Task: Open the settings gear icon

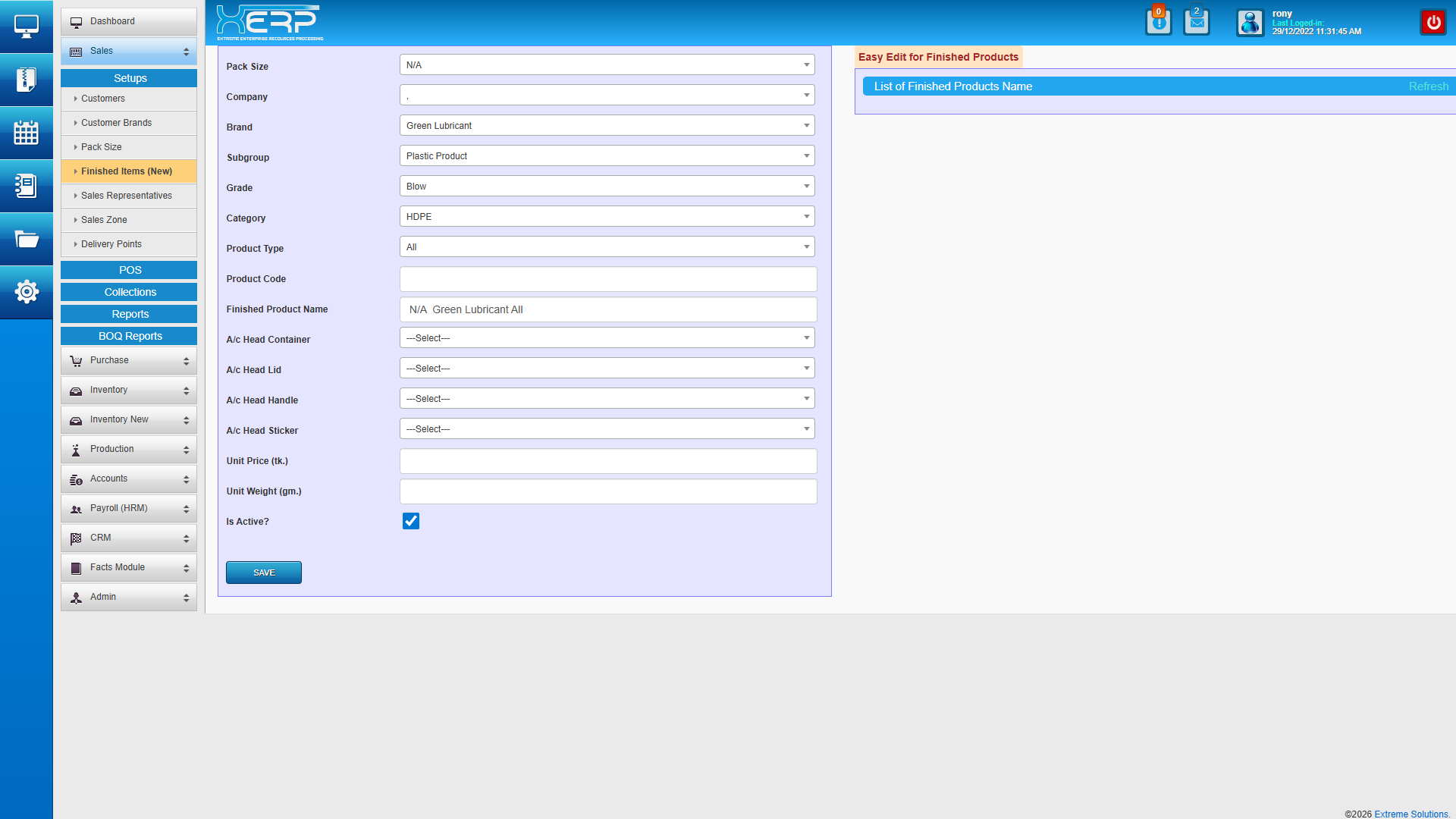Action: click(x=26, y=292)
